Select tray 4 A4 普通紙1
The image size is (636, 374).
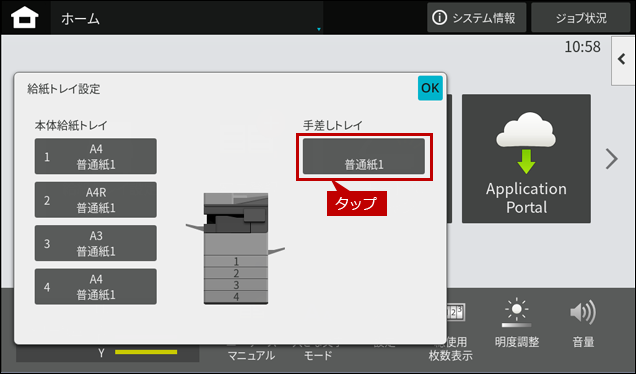[x=96, y=286]
